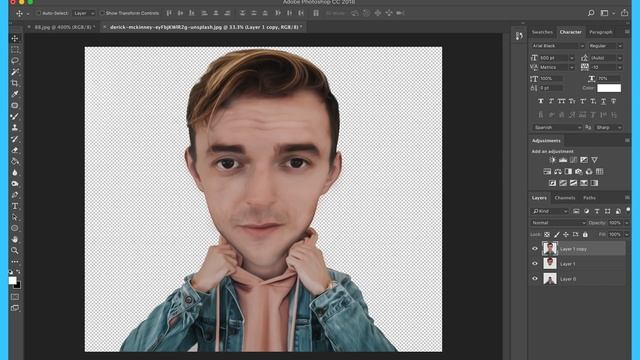Toggle the Auto-Select checkbox
This screenshot has width=640, height=360.
[x=39, y=13]
